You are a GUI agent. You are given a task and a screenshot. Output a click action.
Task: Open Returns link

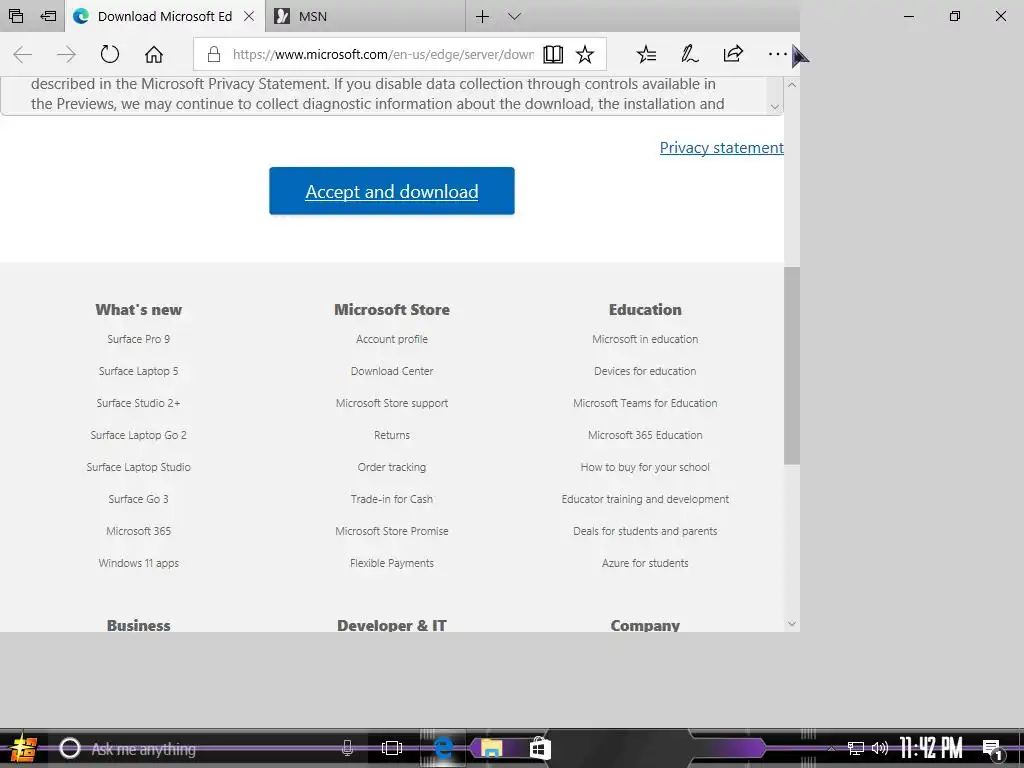[392, 435]
